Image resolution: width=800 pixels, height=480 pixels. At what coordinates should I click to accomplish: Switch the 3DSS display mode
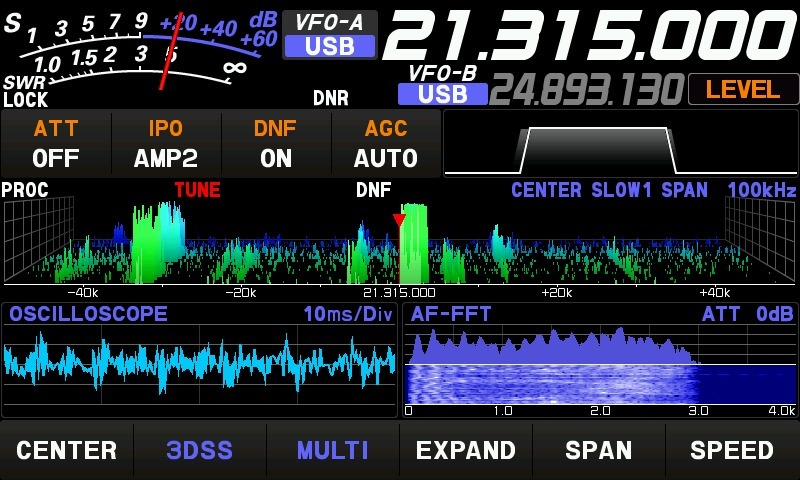click(199, 450)
